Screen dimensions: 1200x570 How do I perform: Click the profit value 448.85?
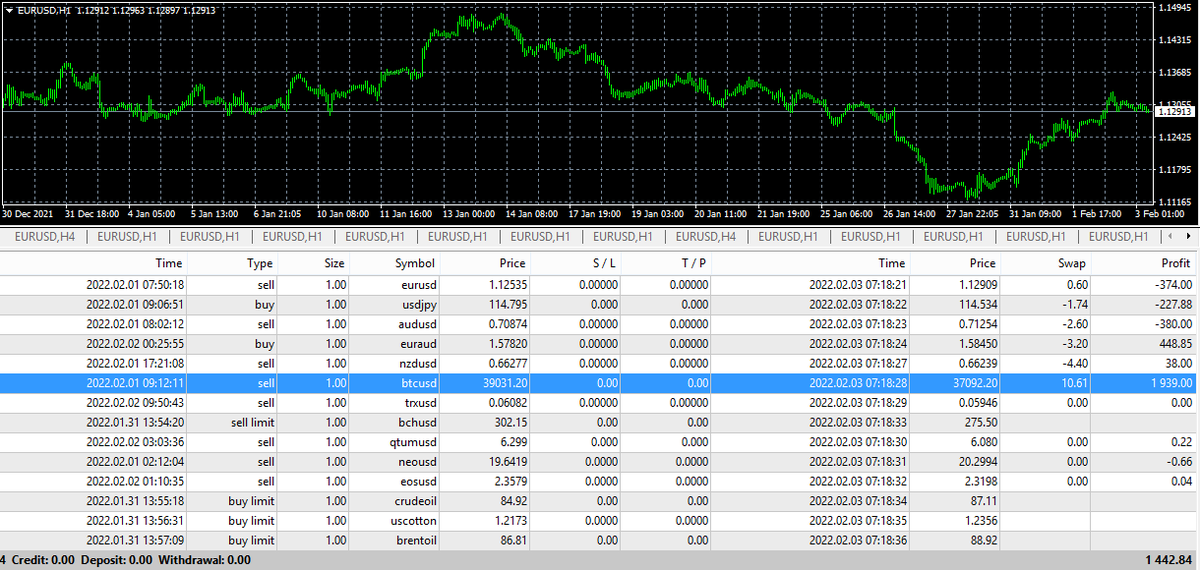tap(1174, 343)
